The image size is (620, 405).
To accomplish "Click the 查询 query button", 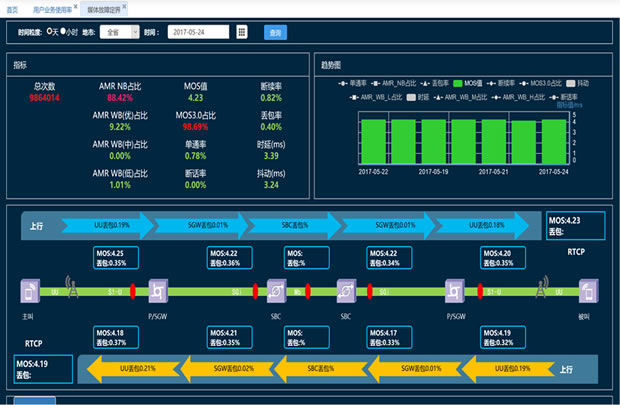I will coord(275,32).
